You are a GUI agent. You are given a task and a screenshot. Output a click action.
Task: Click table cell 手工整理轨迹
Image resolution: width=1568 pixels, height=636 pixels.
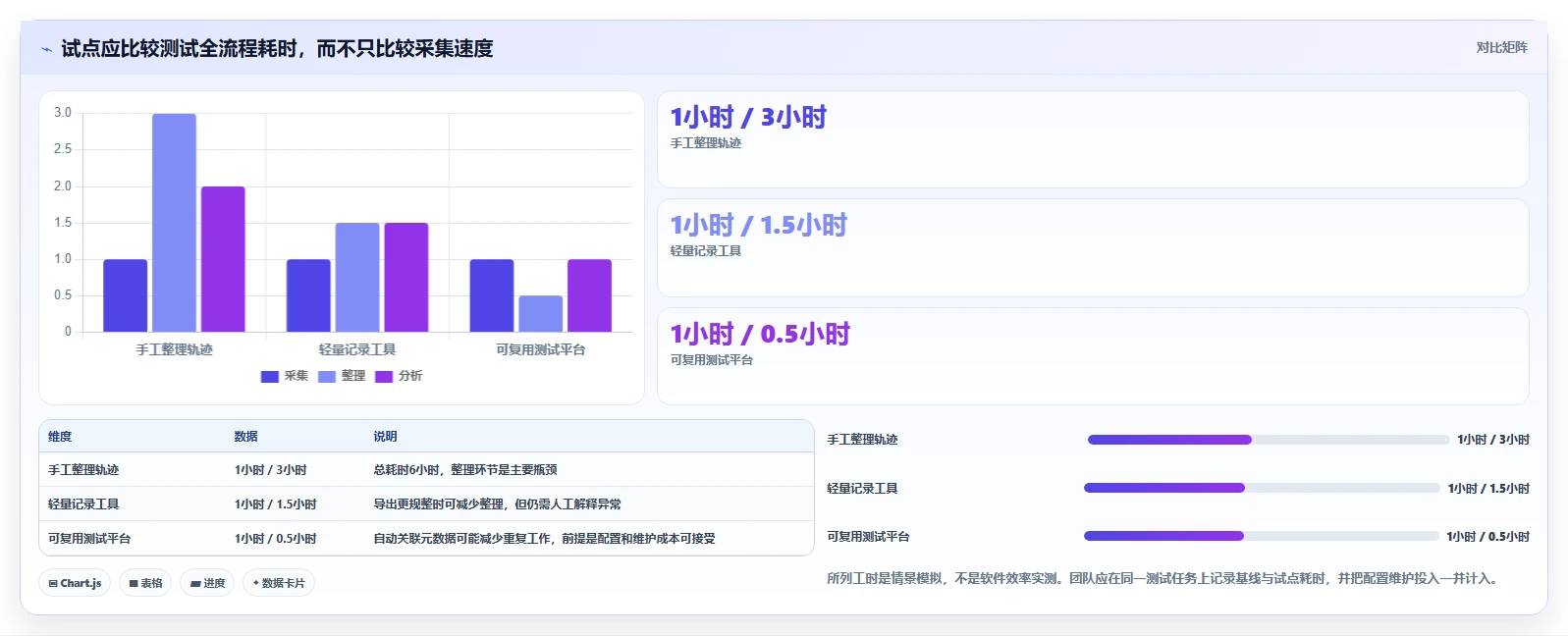[x=83, y=470]
